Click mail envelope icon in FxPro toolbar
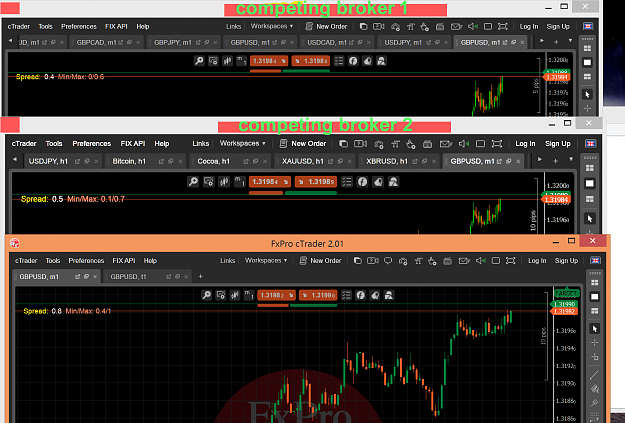 (464, 261)
